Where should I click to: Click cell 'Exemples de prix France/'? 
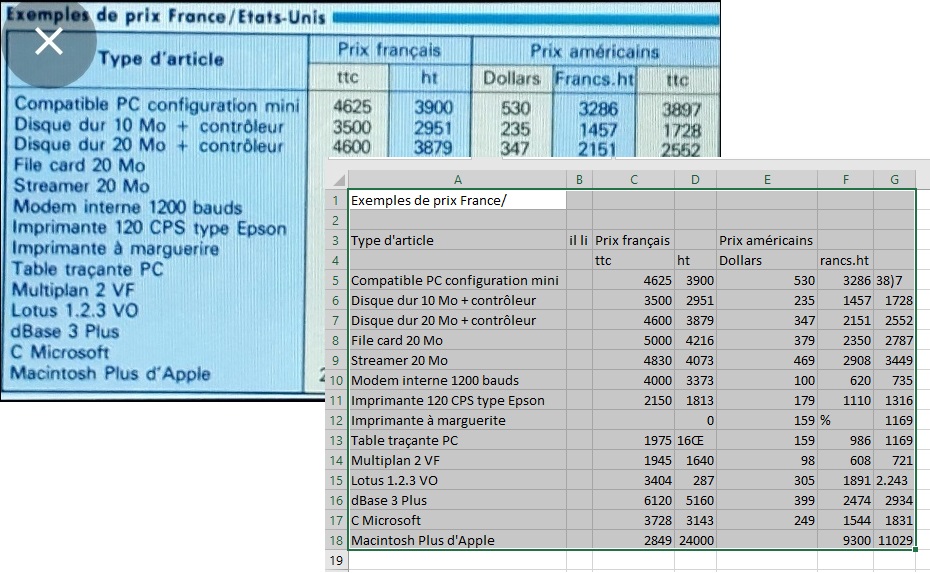coord(457,200)
